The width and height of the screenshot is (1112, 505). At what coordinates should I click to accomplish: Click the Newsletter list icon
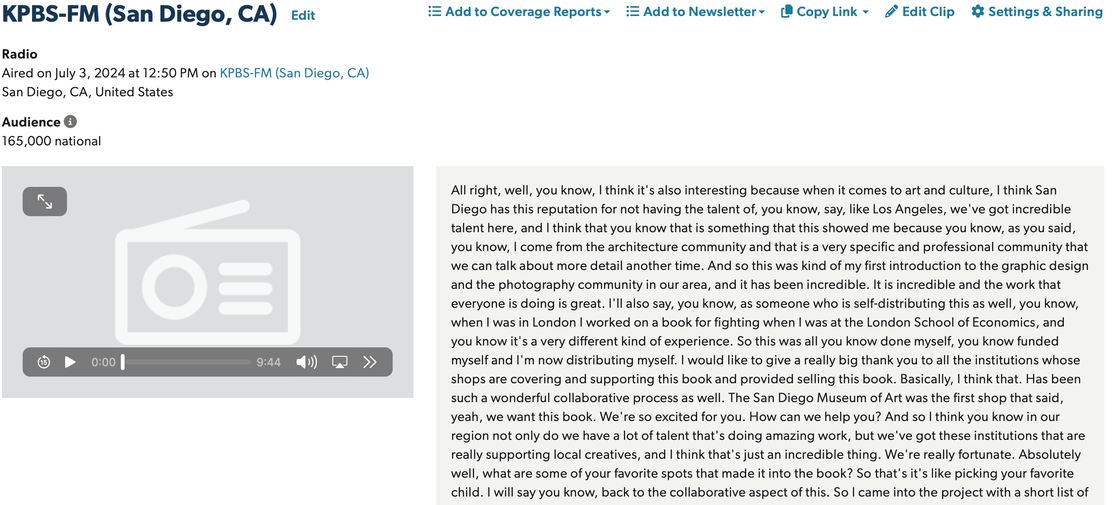(633, 12)
